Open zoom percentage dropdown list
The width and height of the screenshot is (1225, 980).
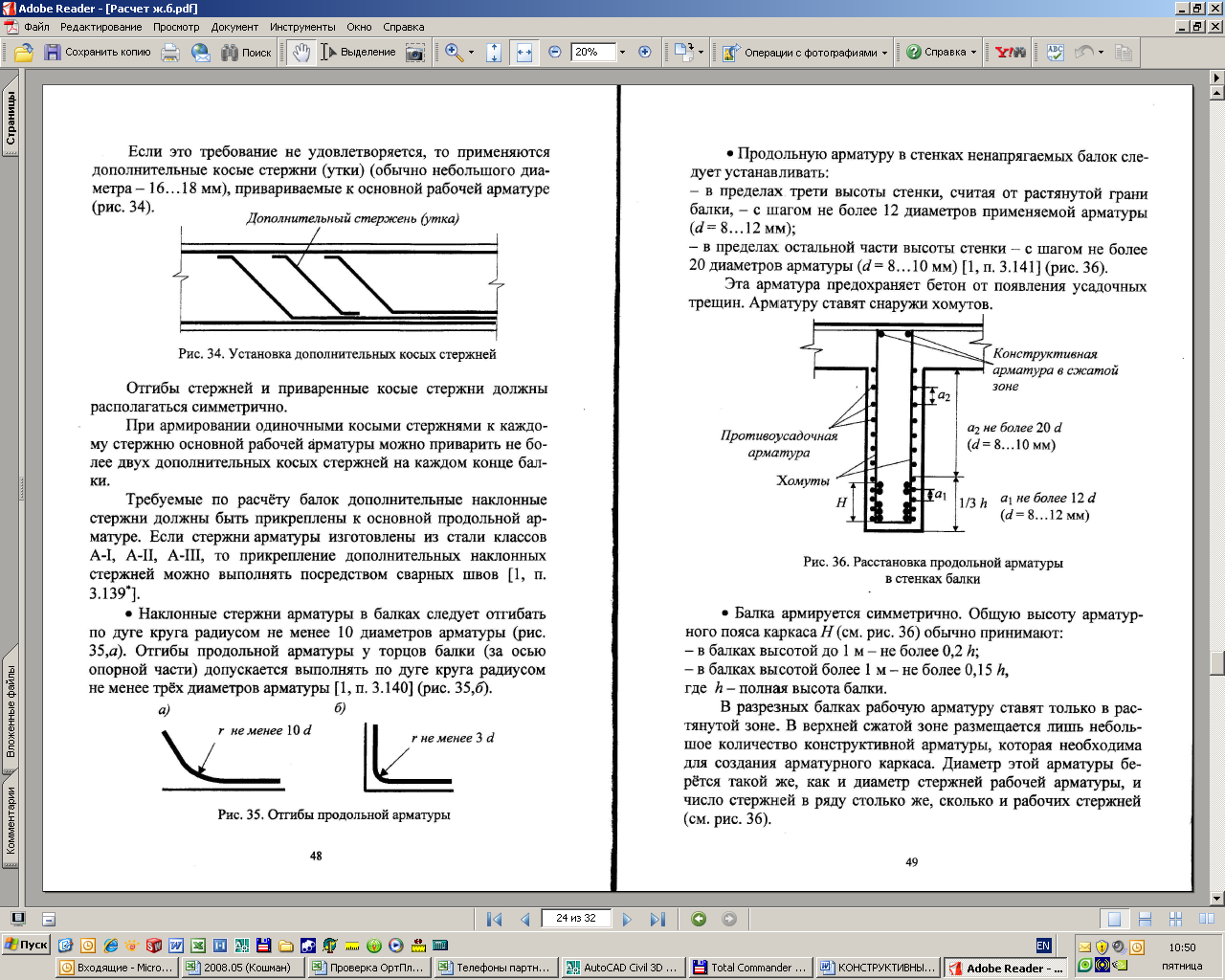pos(622,53)
